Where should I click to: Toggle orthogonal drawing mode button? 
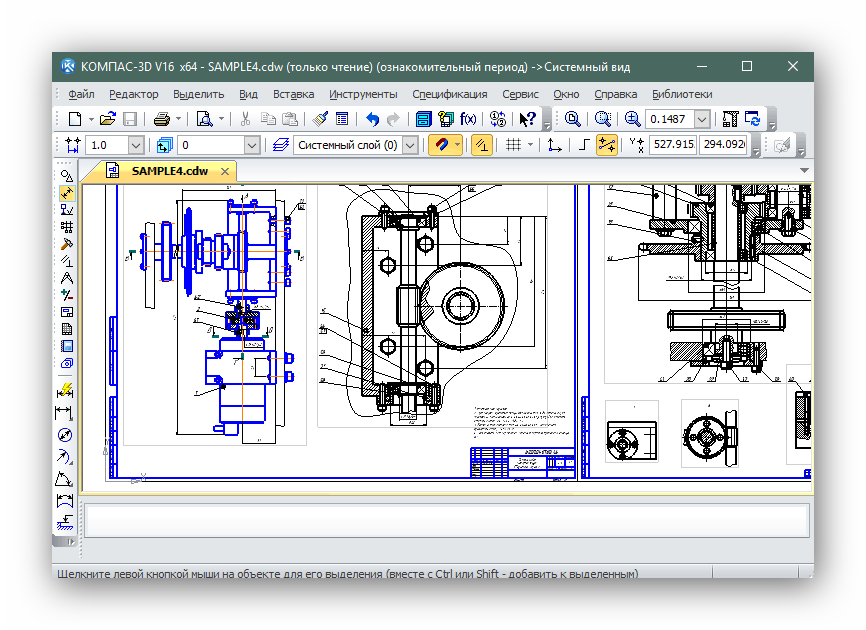tap(585, 145)
